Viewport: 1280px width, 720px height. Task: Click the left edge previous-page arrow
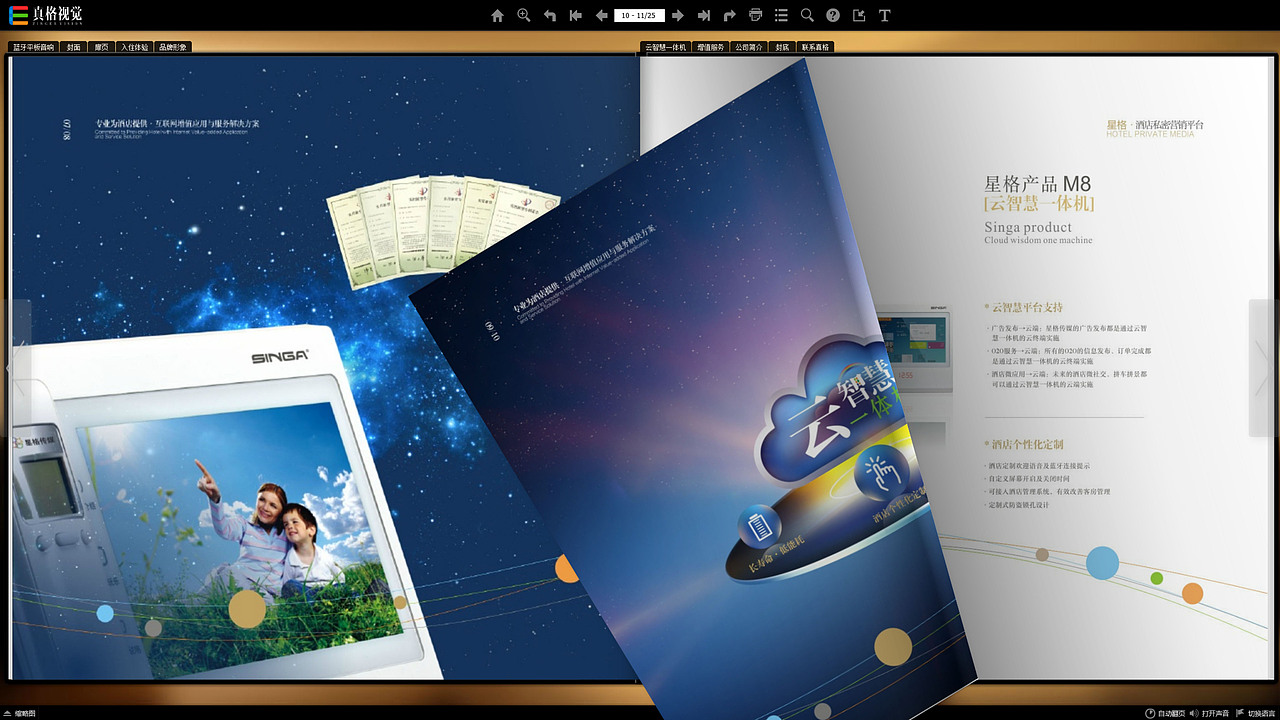click(x=14, y=368)
